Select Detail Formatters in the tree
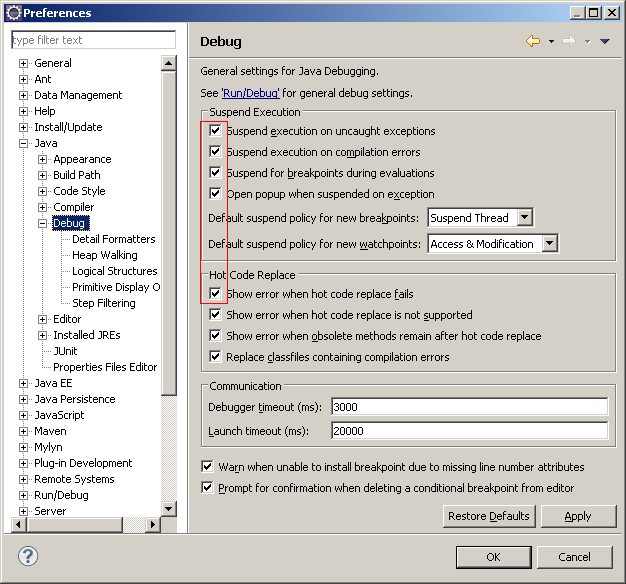 (114, 239)
